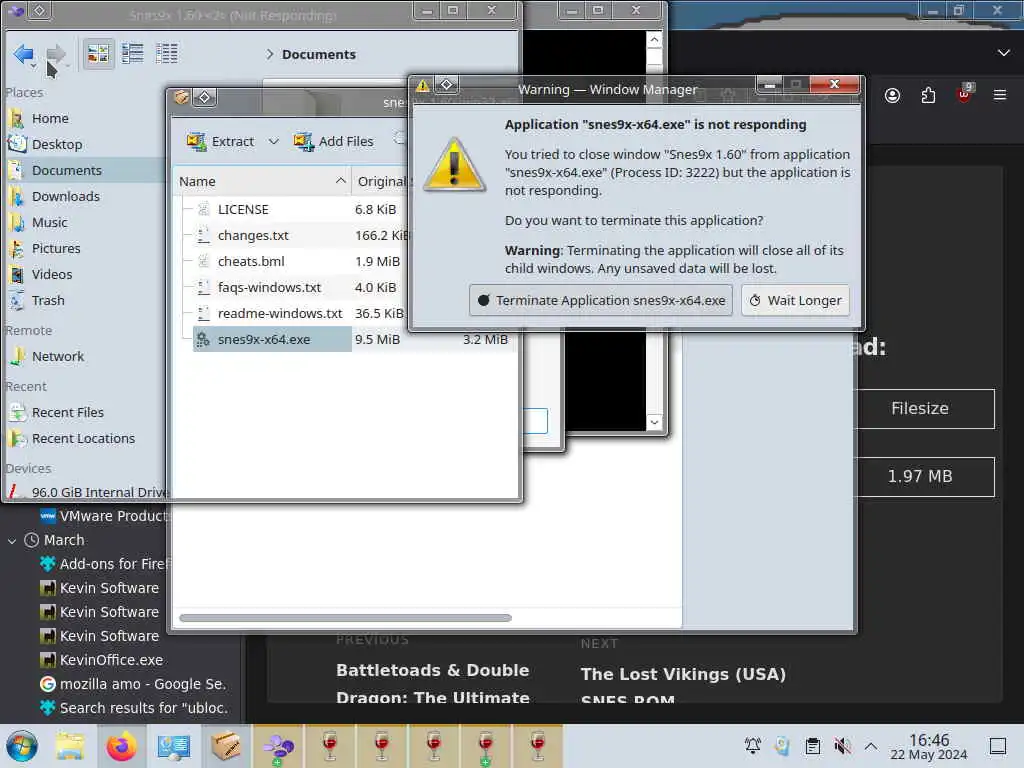Open file manager from taskbar
1024x768 pixels.
click(70, 746)
